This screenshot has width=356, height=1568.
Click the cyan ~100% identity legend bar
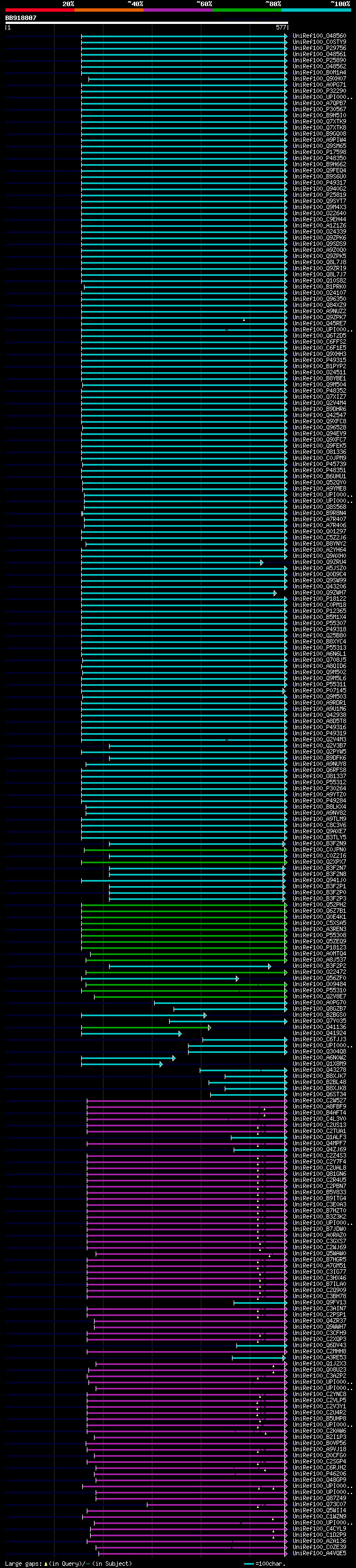click(x=316, y=10)
